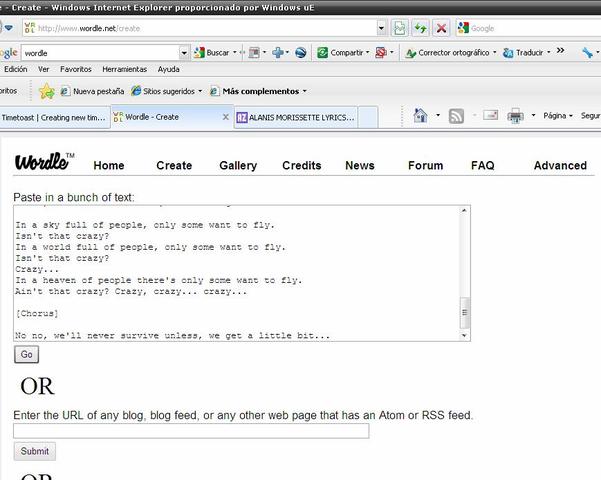Click the Google icon in search box
Viewport: 601px width, 480px height.
click(463, 28)
